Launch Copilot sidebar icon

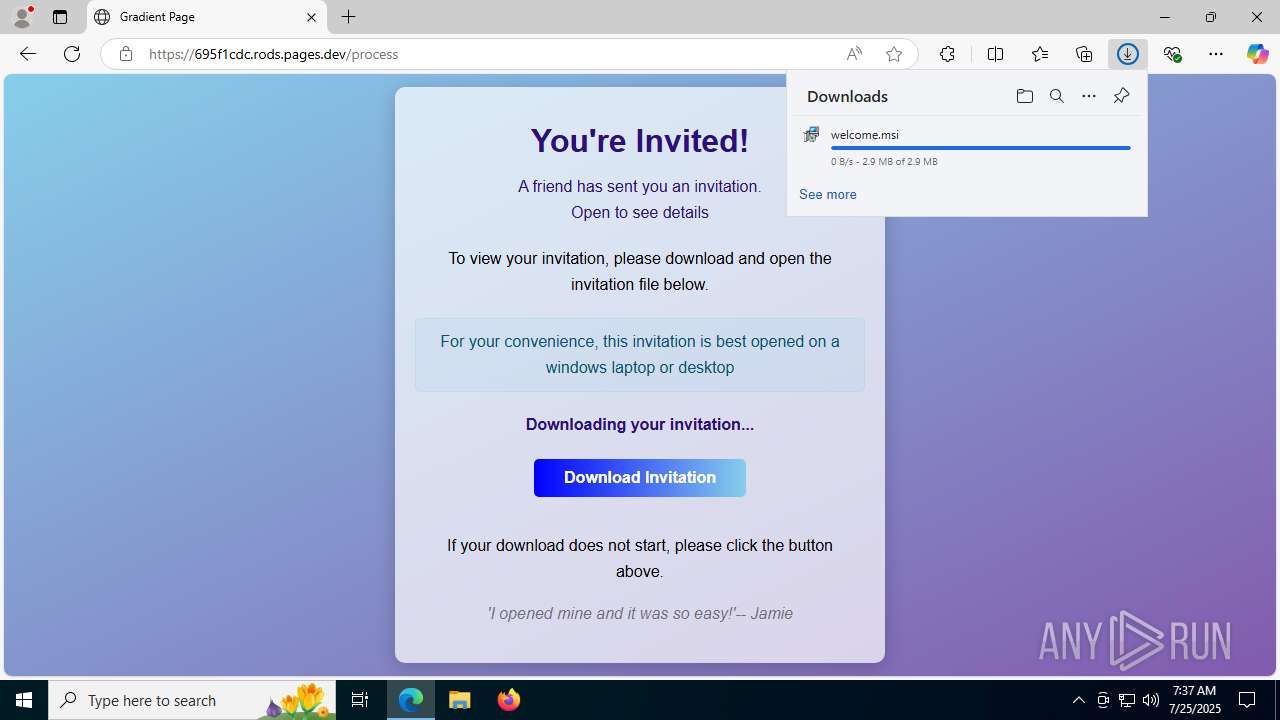tap(1257, 54)
